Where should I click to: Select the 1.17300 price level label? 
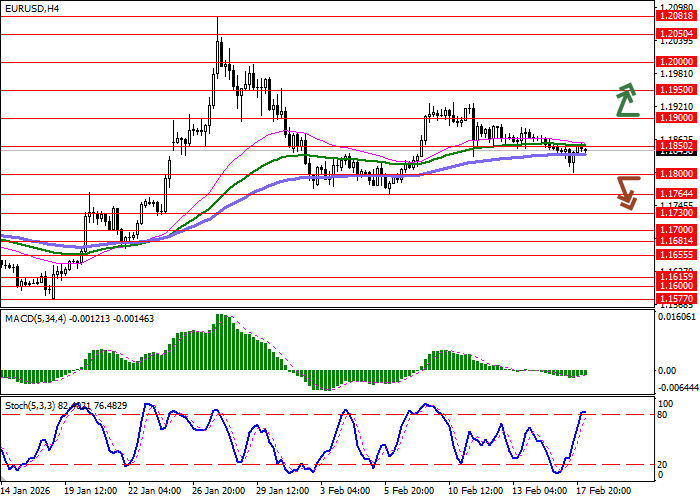pyautogui.click(x=675, y=213)
